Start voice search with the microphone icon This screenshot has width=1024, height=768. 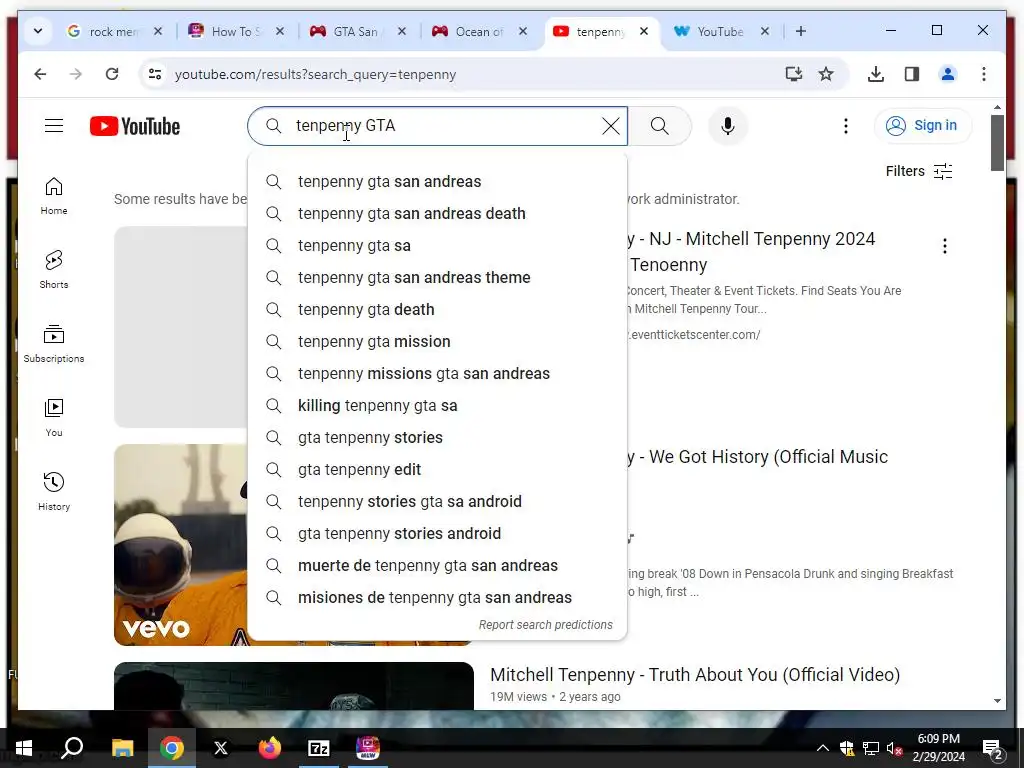[x=728, y=125]
